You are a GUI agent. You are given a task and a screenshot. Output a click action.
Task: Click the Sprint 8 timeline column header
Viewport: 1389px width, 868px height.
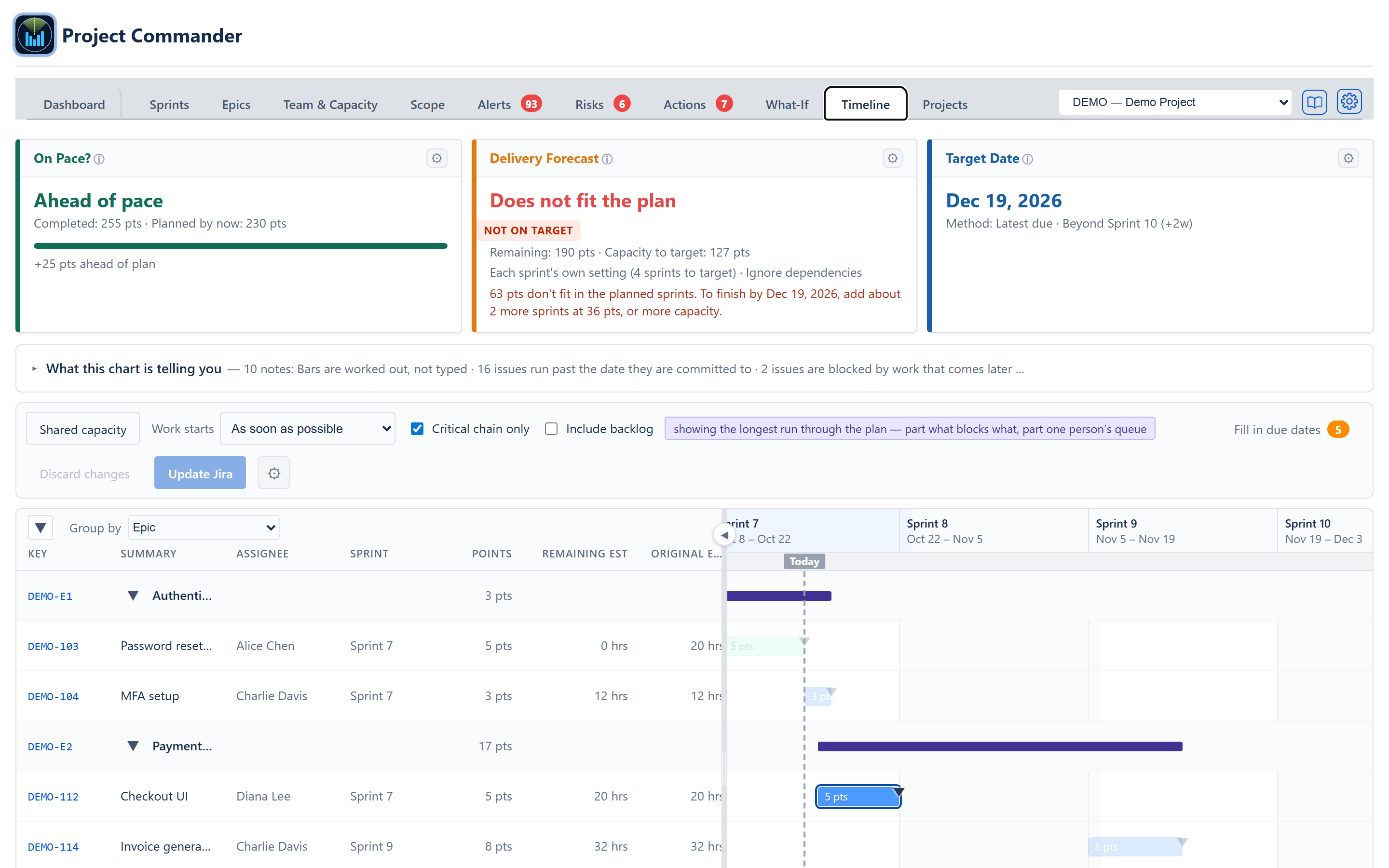(993, 530)
